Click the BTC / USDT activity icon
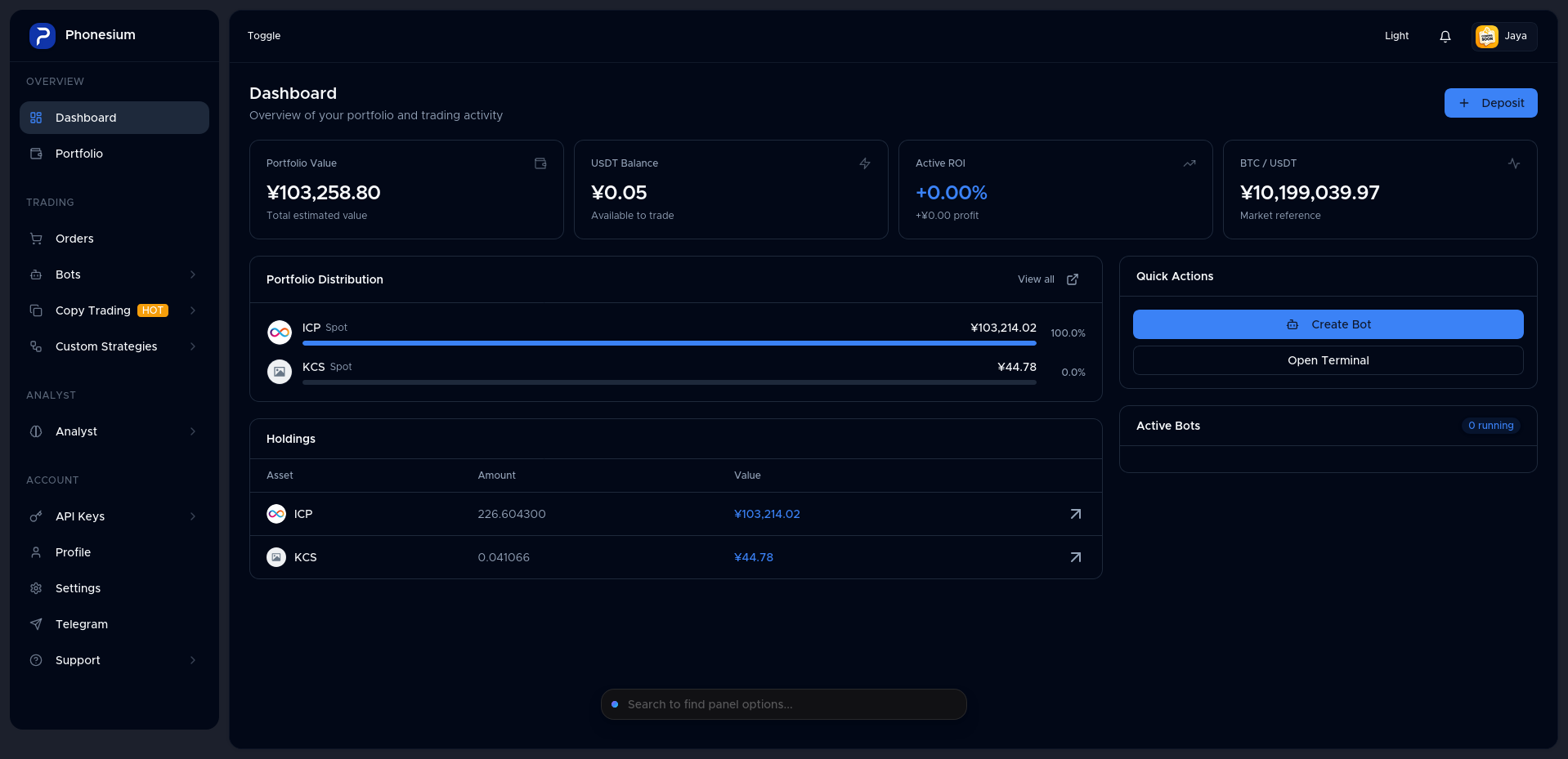 (1514, 163)
